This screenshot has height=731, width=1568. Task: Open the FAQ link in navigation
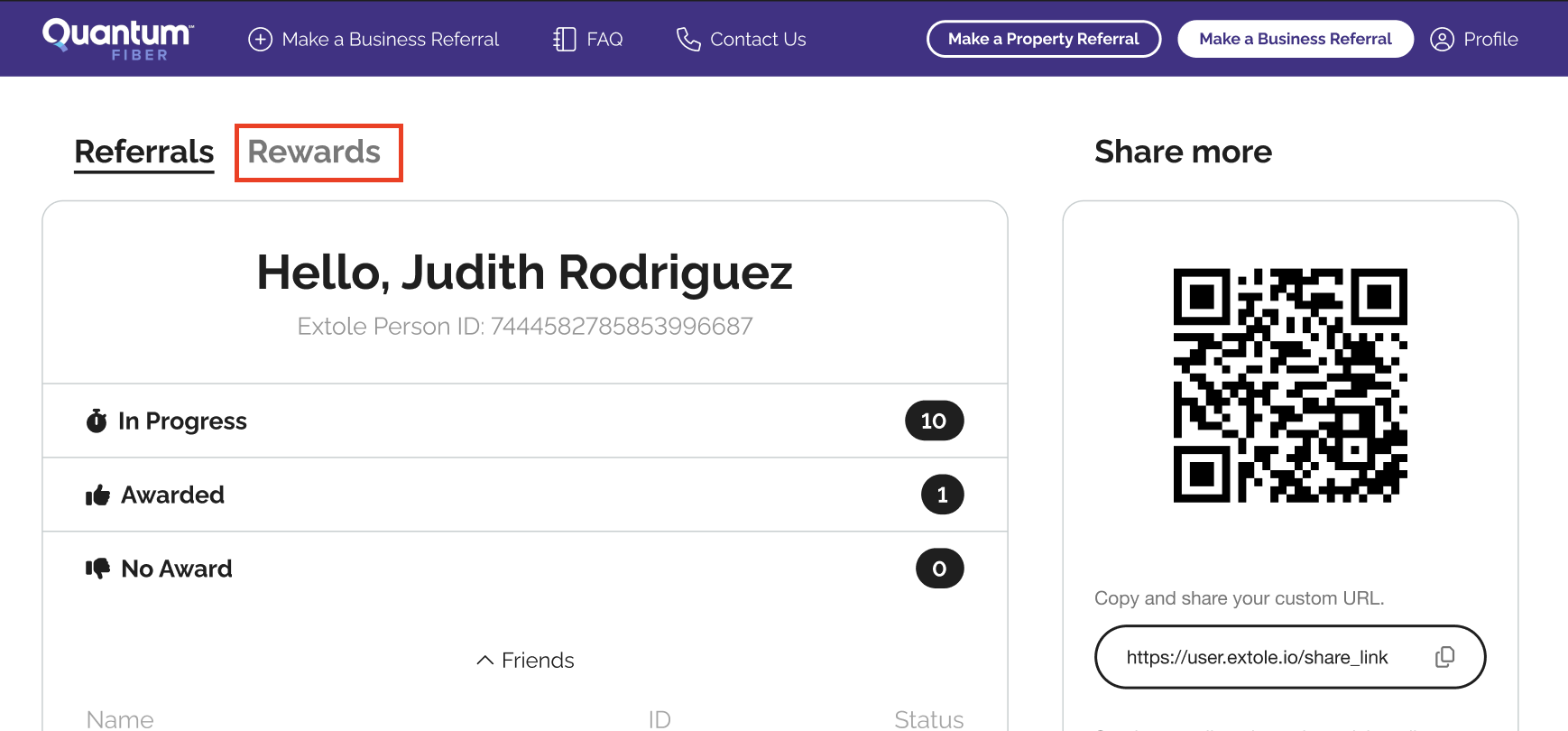tap(604, 40)
